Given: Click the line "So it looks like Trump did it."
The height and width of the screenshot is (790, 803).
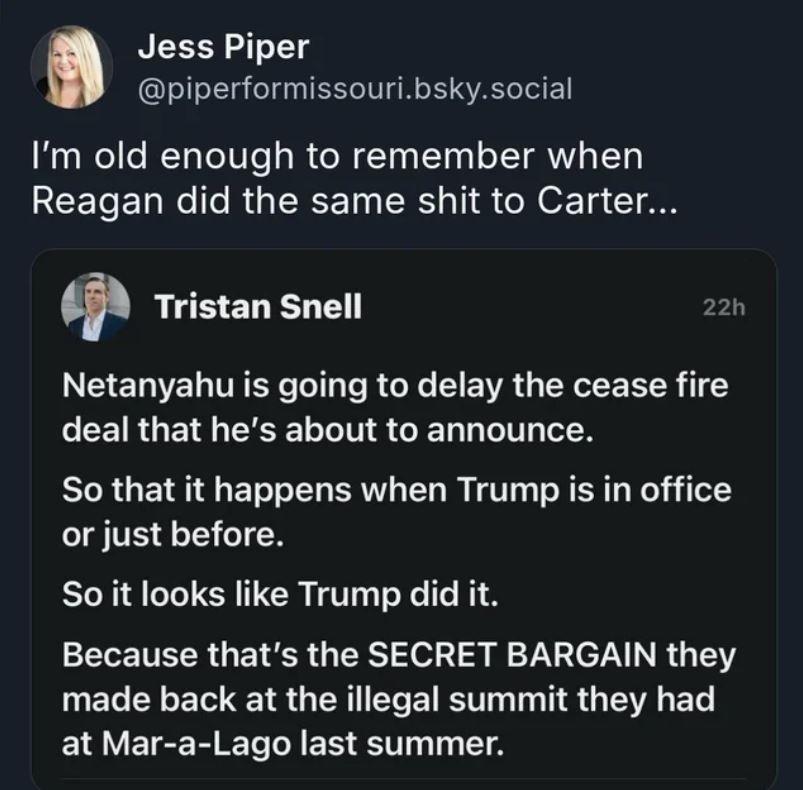Looking at the screenshot, I should 279,595.
